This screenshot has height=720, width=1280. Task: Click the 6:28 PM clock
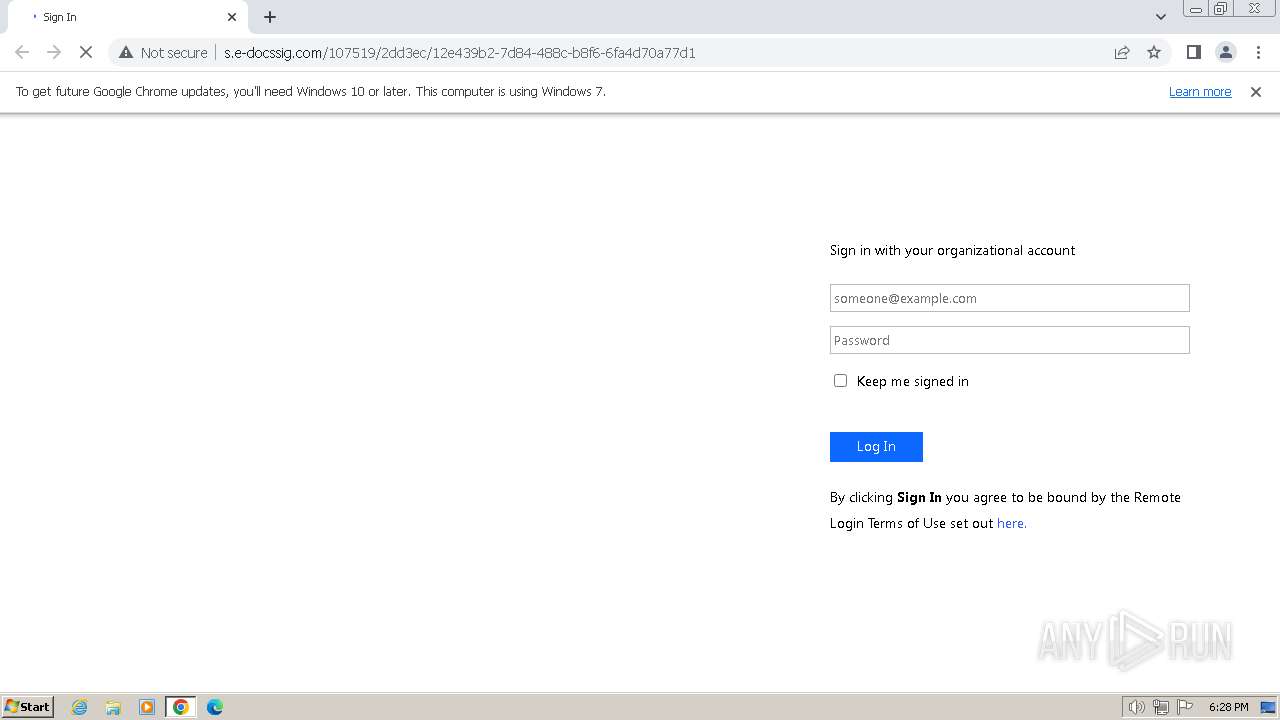coord(1228,707)
